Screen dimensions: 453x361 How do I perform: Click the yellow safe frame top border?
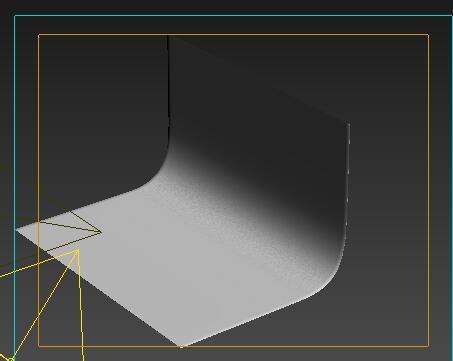coord(233,34)
